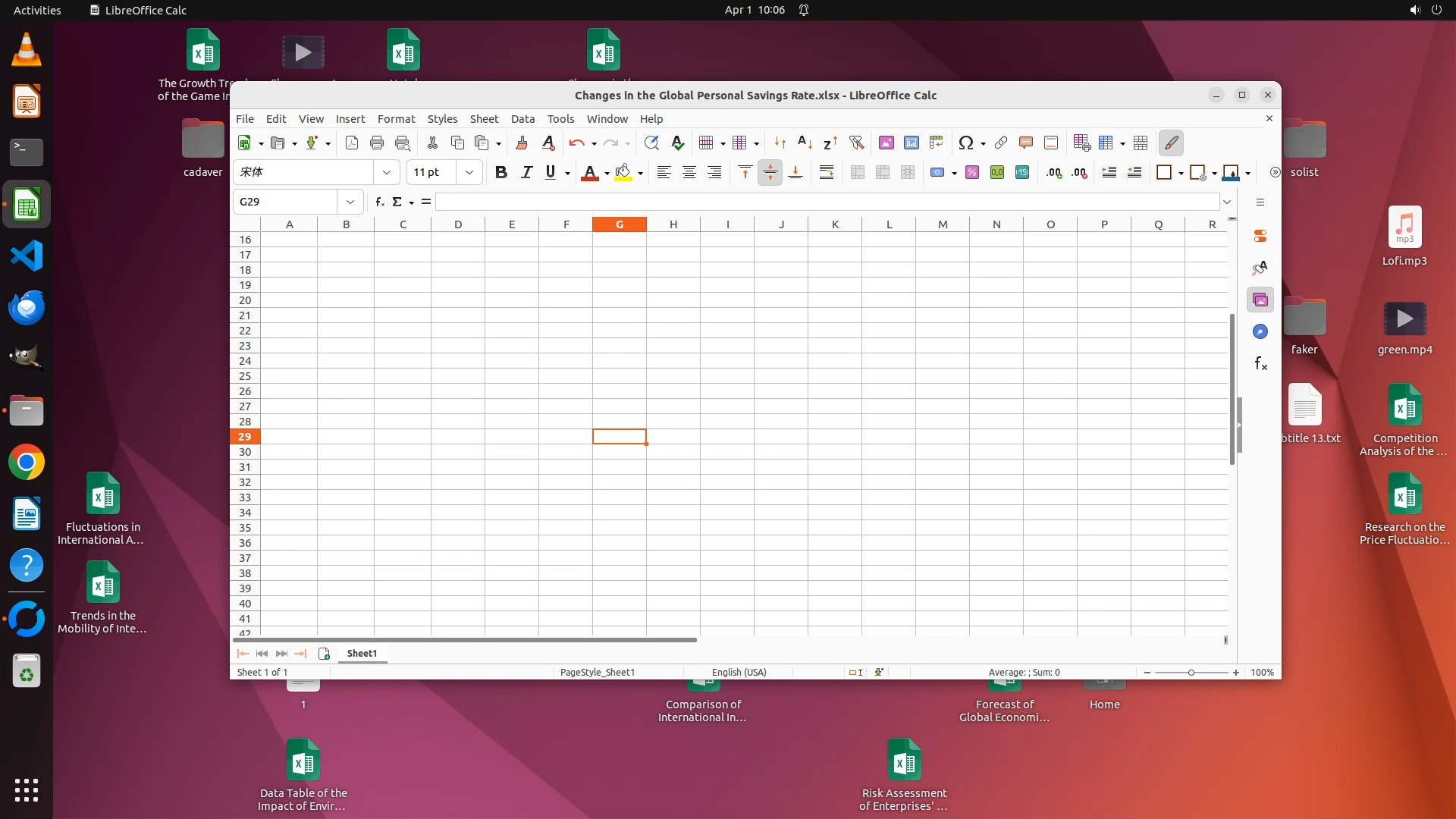Click the Sort Ascending icon

(x=805, y=143)
